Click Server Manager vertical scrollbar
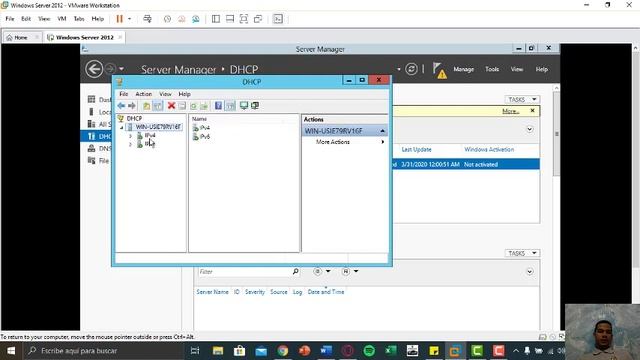The width and height of the screenshot is (640, 360). click(556, 135)
